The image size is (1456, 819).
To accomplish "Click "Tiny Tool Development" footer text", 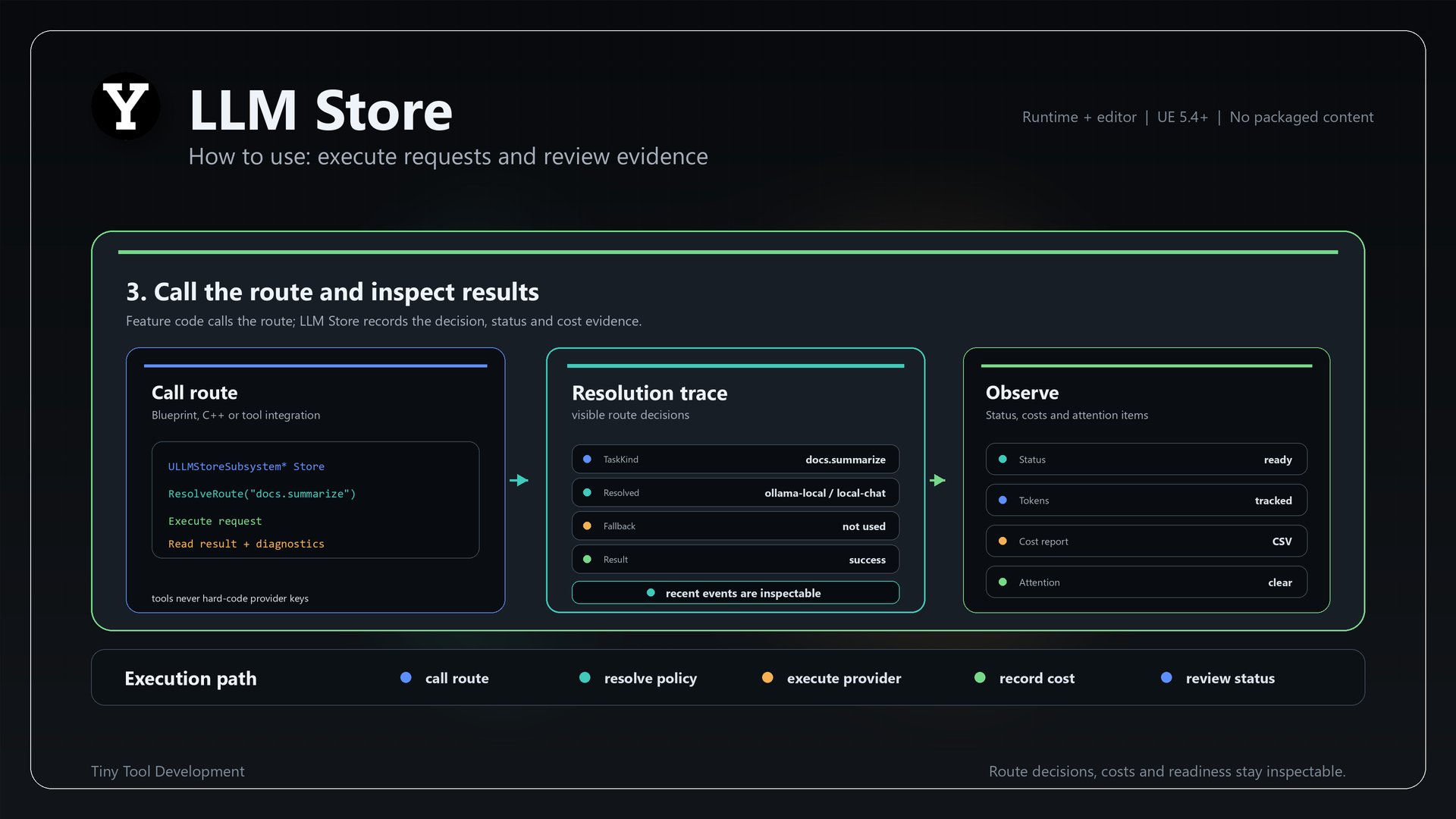I will click(x=168, y=771).
